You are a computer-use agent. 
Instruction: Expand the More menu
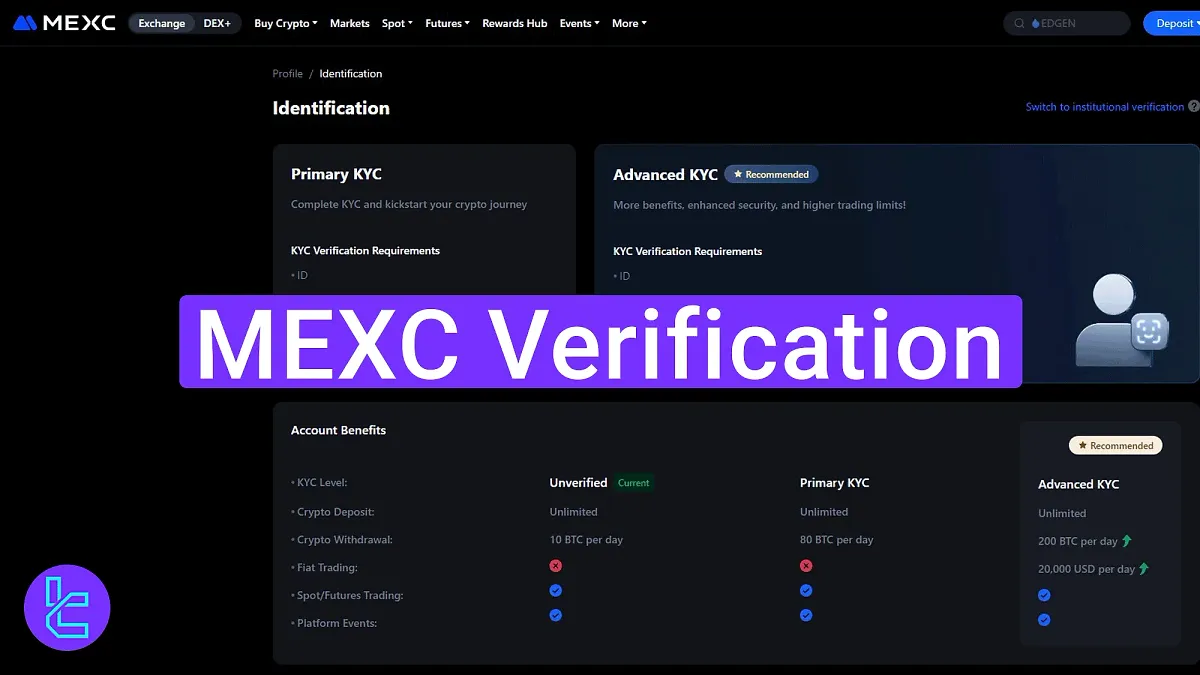coord(628,23)
